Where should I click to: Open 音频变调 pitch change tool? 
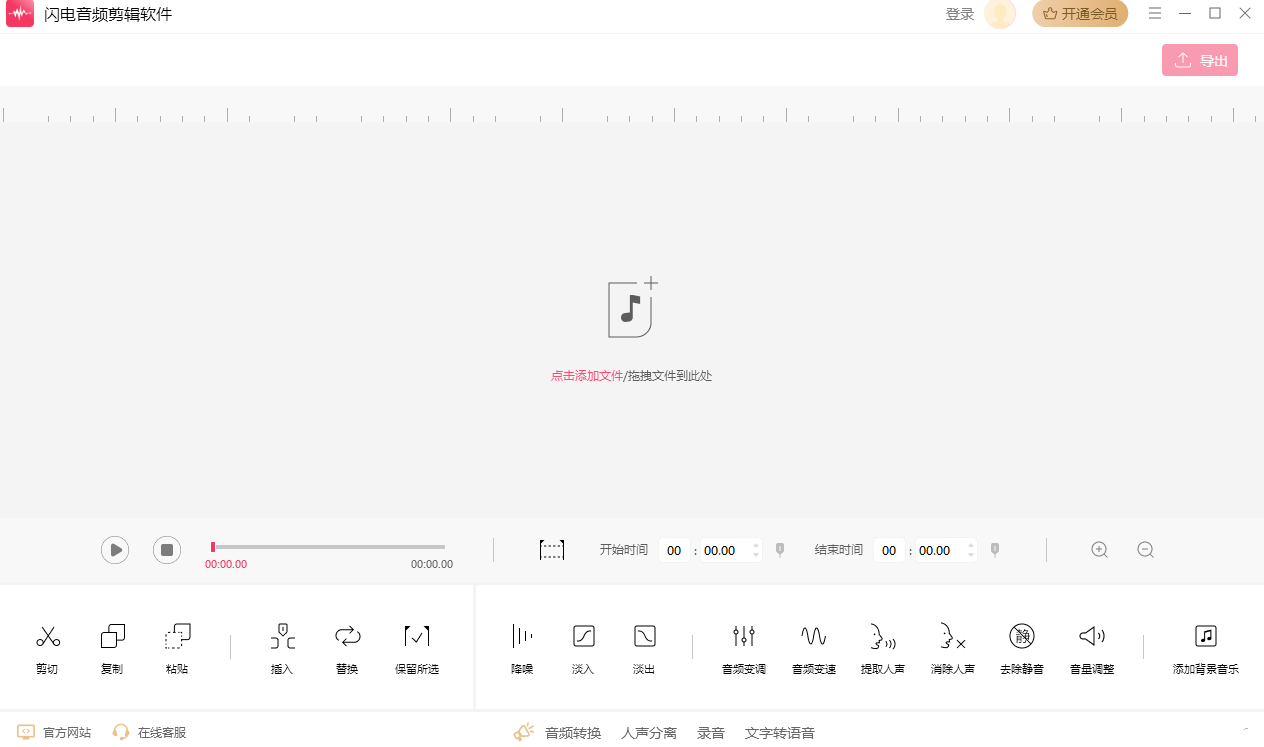click(743, 637)
